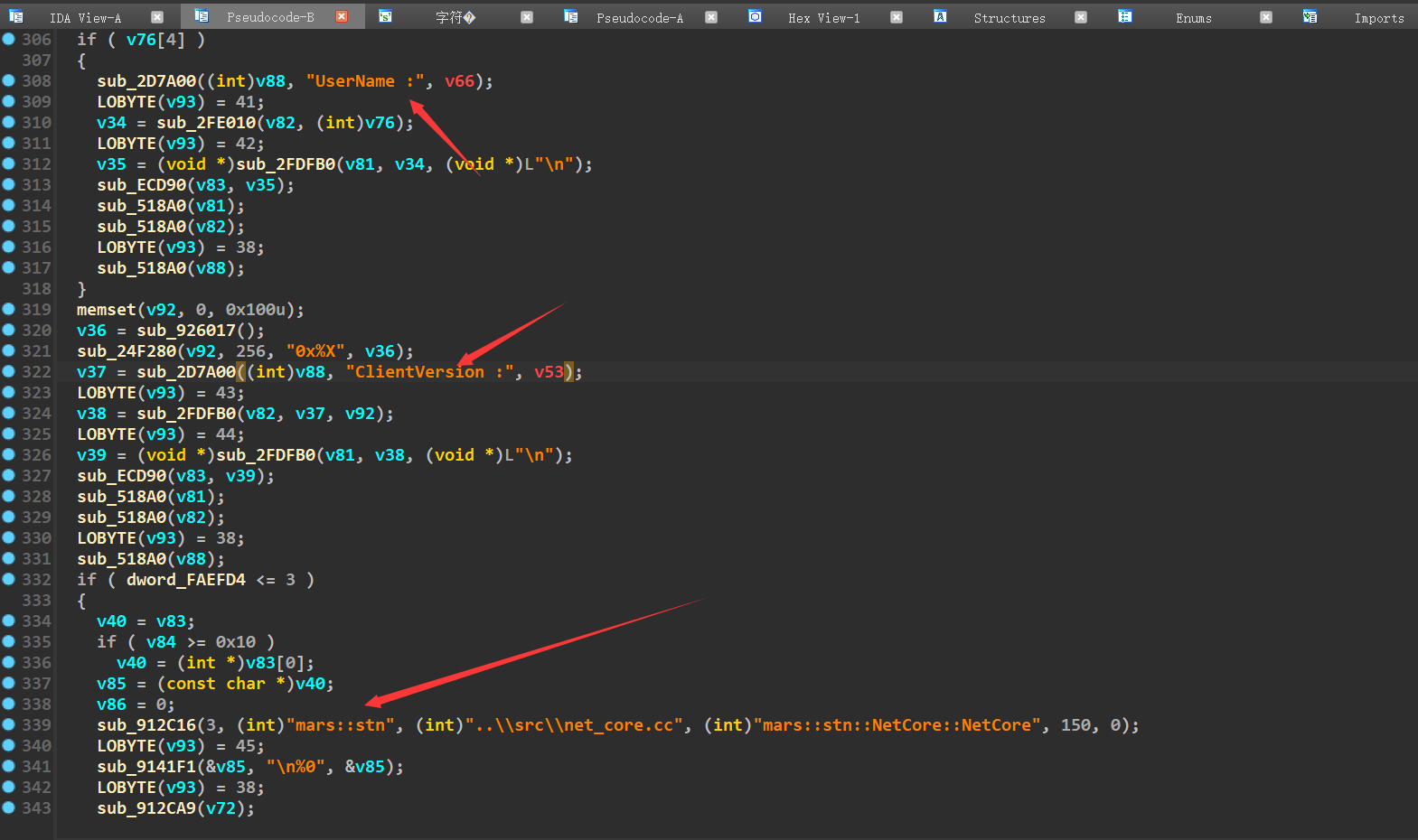
Task: Close the Structures tab
Action: pos(1081,17)
